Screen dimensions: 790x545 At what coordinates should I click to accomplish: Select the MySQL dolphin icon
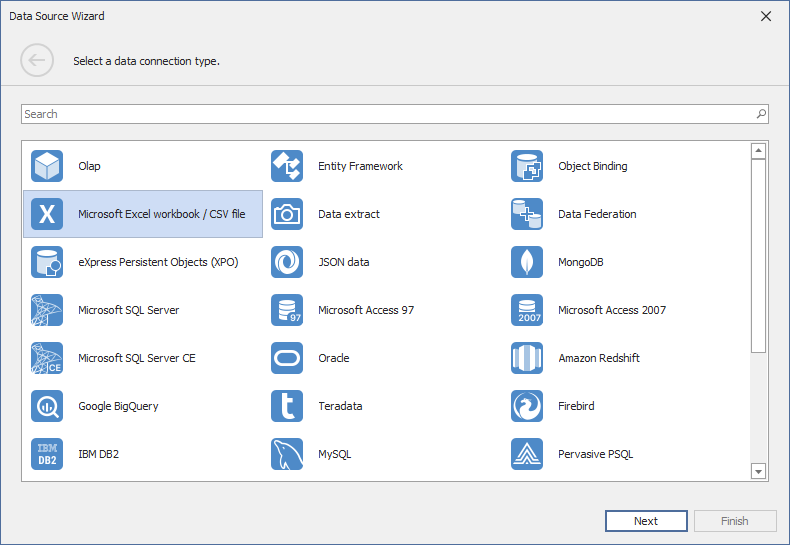tap(287, 454)
